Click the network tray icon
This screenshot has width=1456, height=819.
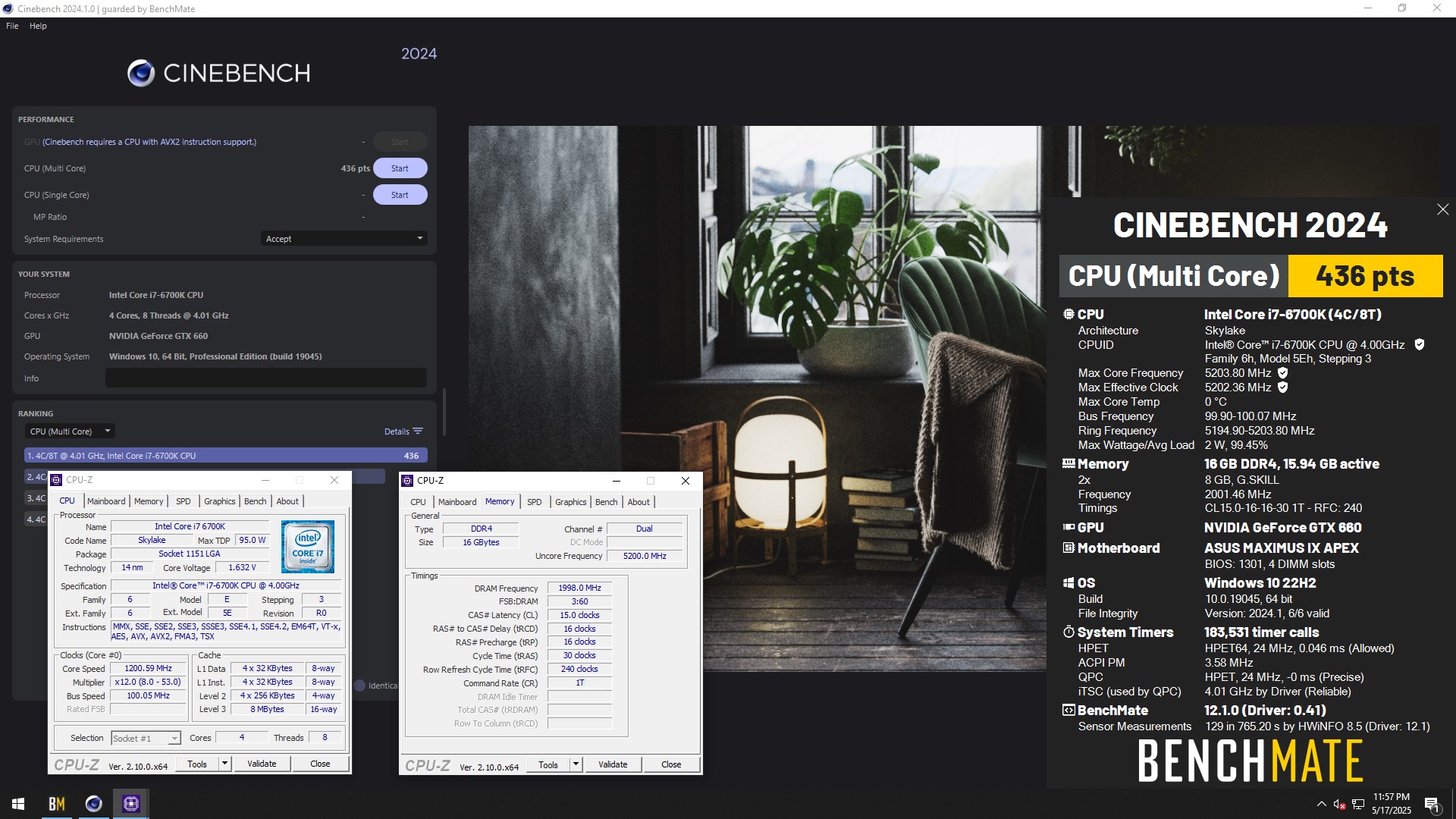tap(1358, 804)
